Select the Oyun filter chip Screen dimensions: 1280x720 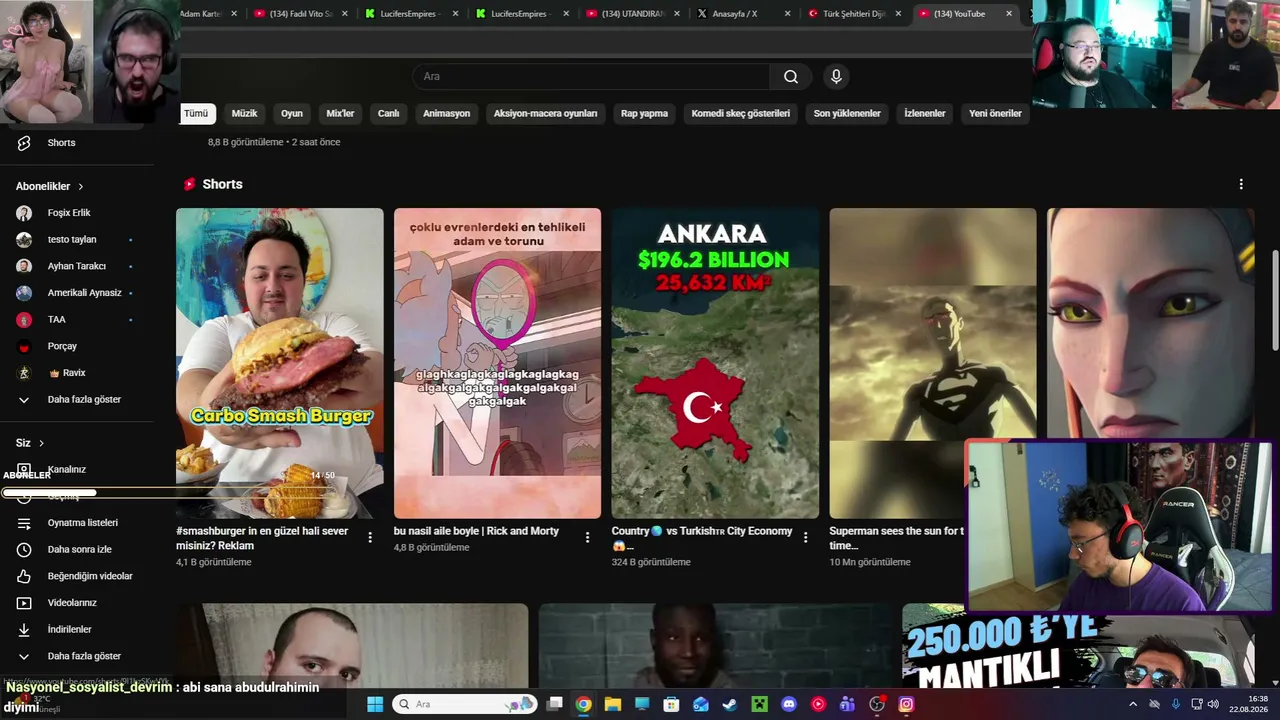(292, 114)
